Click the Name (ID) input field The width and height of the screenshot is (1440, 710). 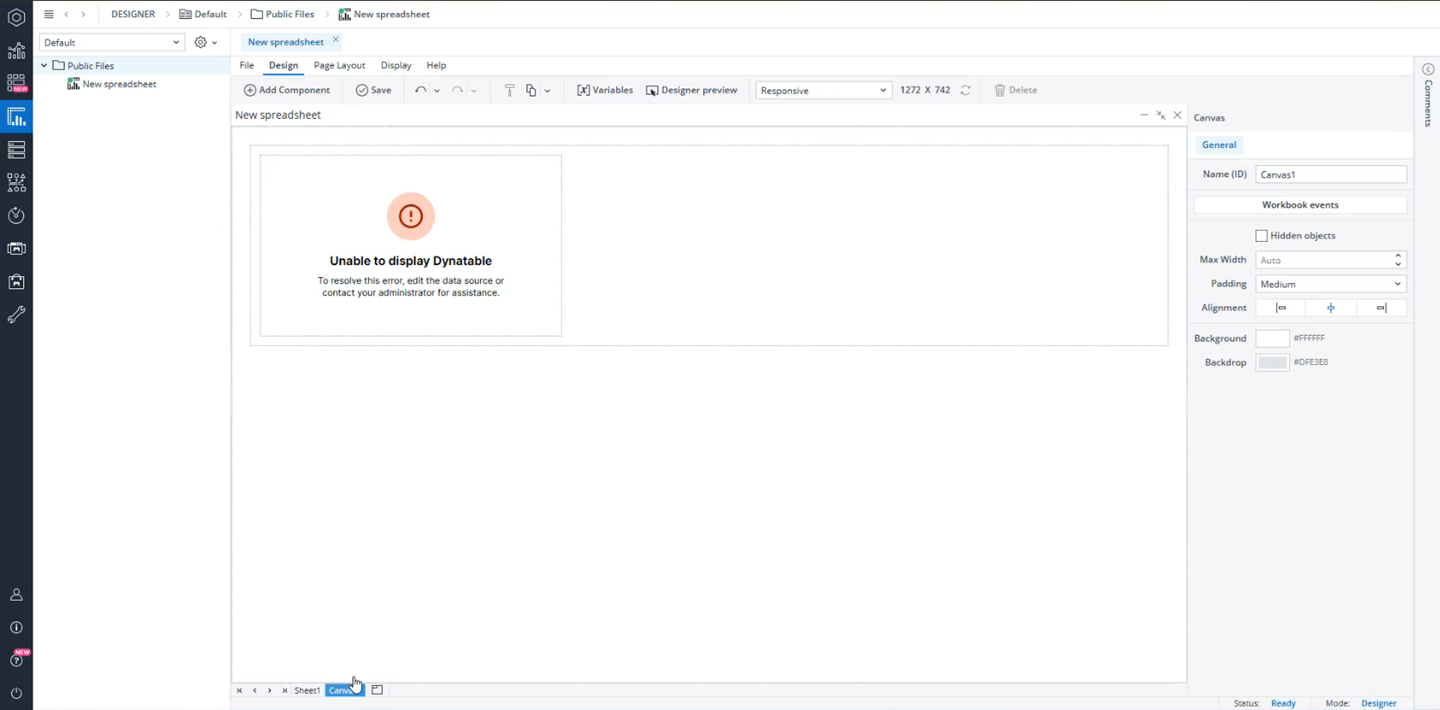(1330, 174)
